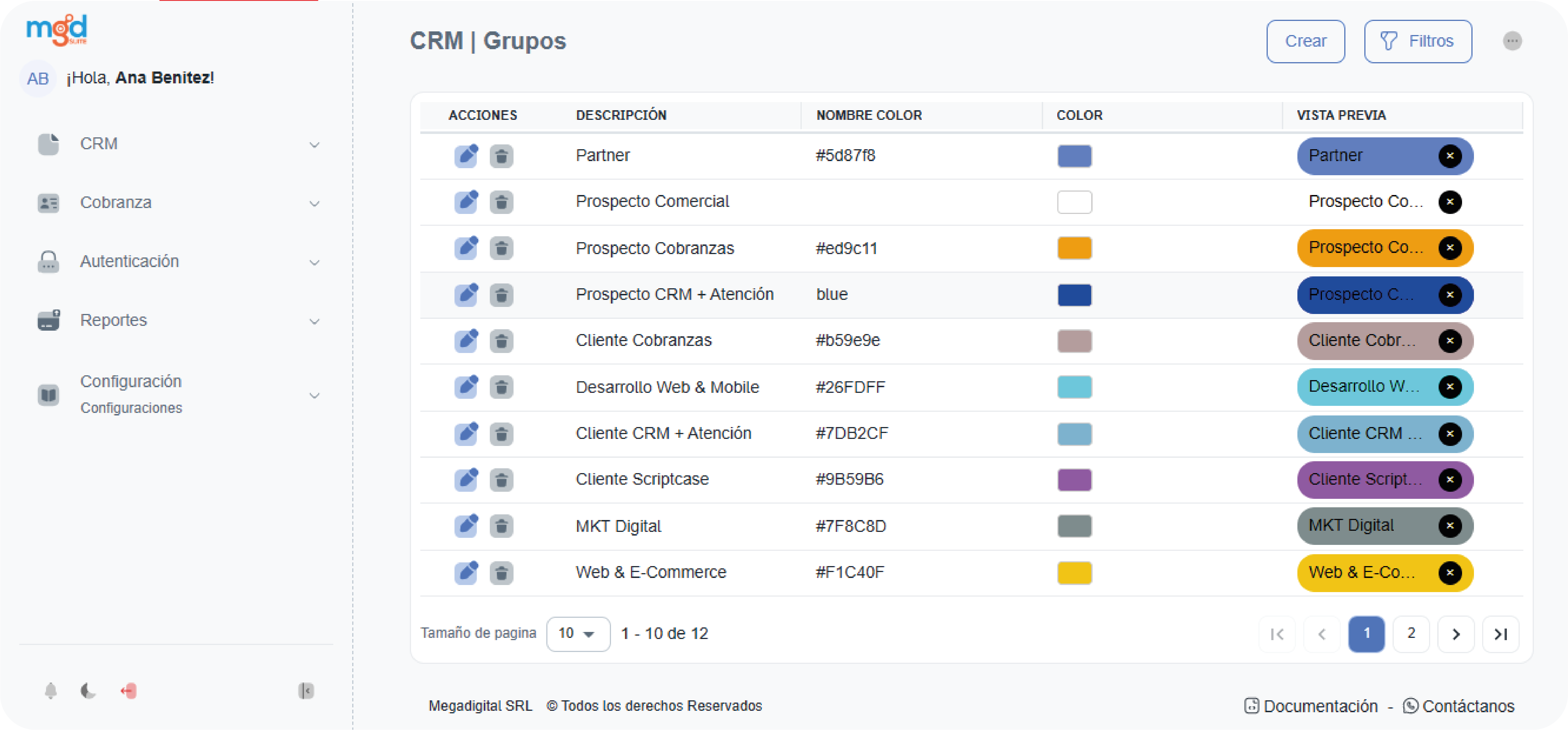
Task: Remove the Partner preview tag with its X
Action: 1450,156
